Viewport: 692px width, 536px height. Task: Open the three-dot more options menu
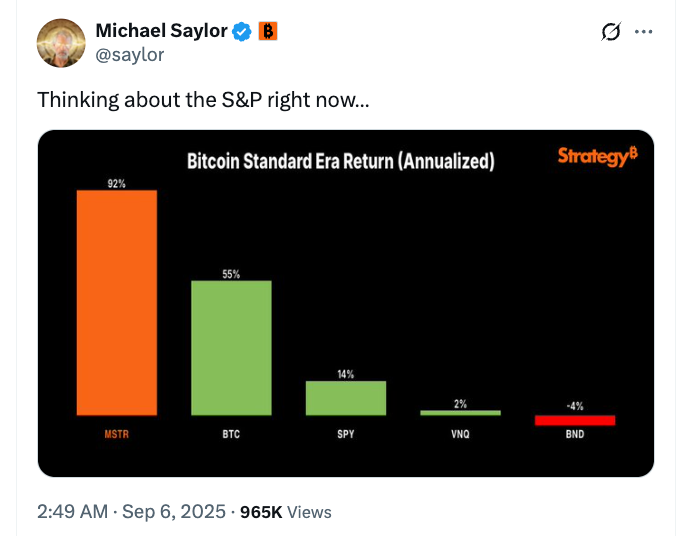tap(643, 32)
